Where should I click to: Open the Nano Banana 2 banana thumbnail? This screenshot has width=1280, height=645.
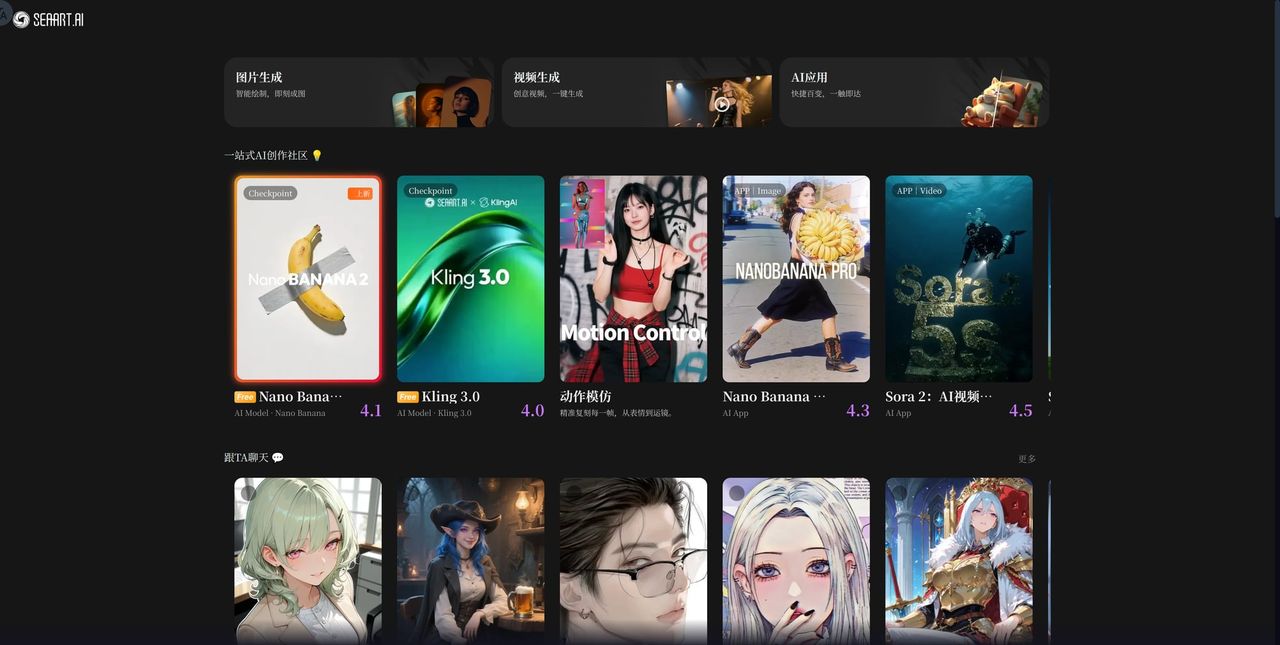click(x=308, y=279)
